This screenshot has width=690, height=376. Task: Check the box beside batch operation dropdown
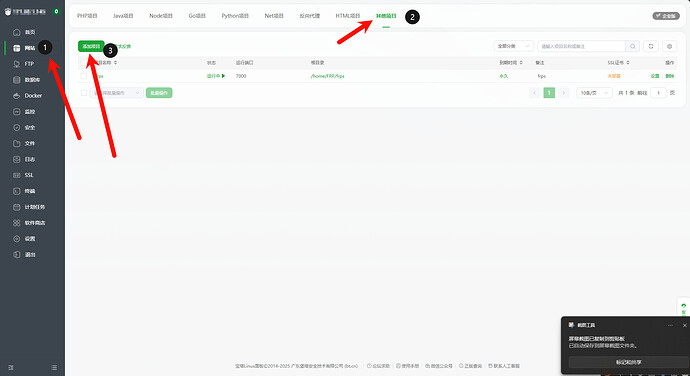point(84,93)
